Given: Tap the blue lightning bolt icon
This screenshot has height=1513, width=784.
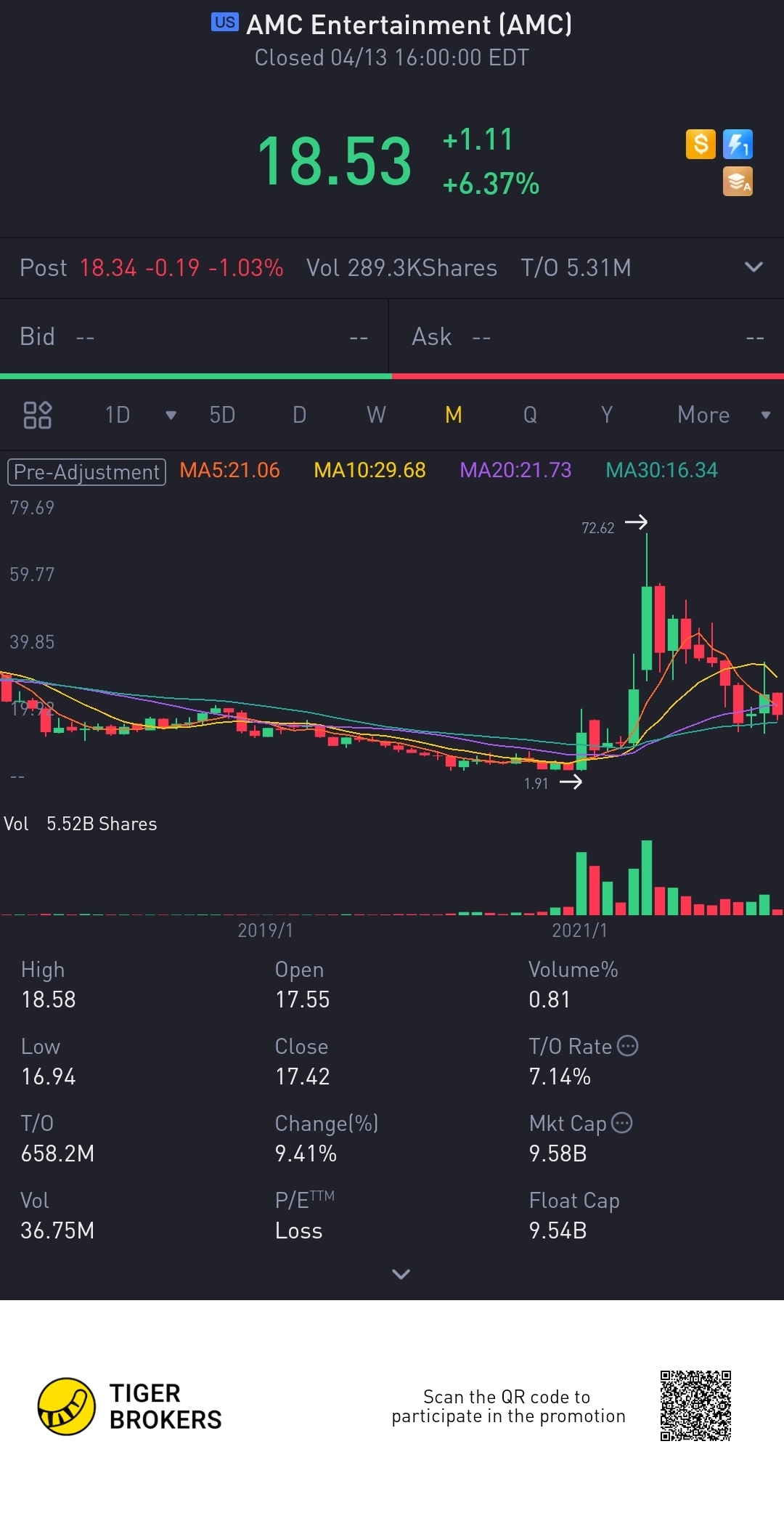Looking at the screenshot, I should click(738, 144).
